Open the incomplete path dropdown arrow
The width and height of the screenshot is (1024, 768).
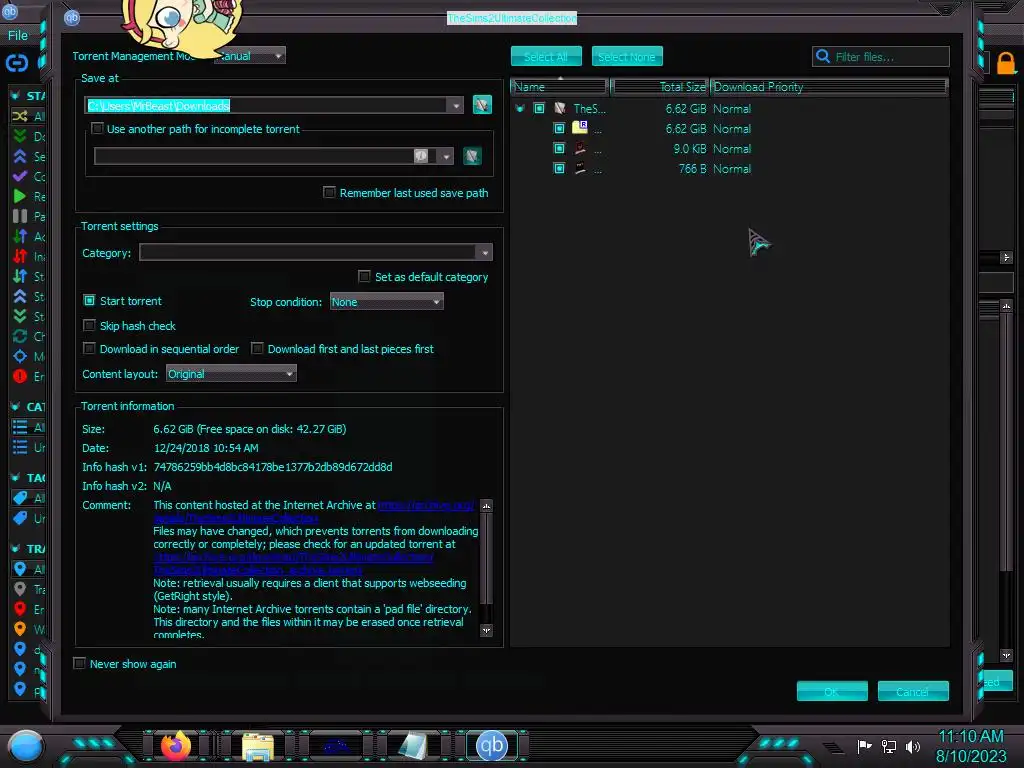(x=446, y=157)
